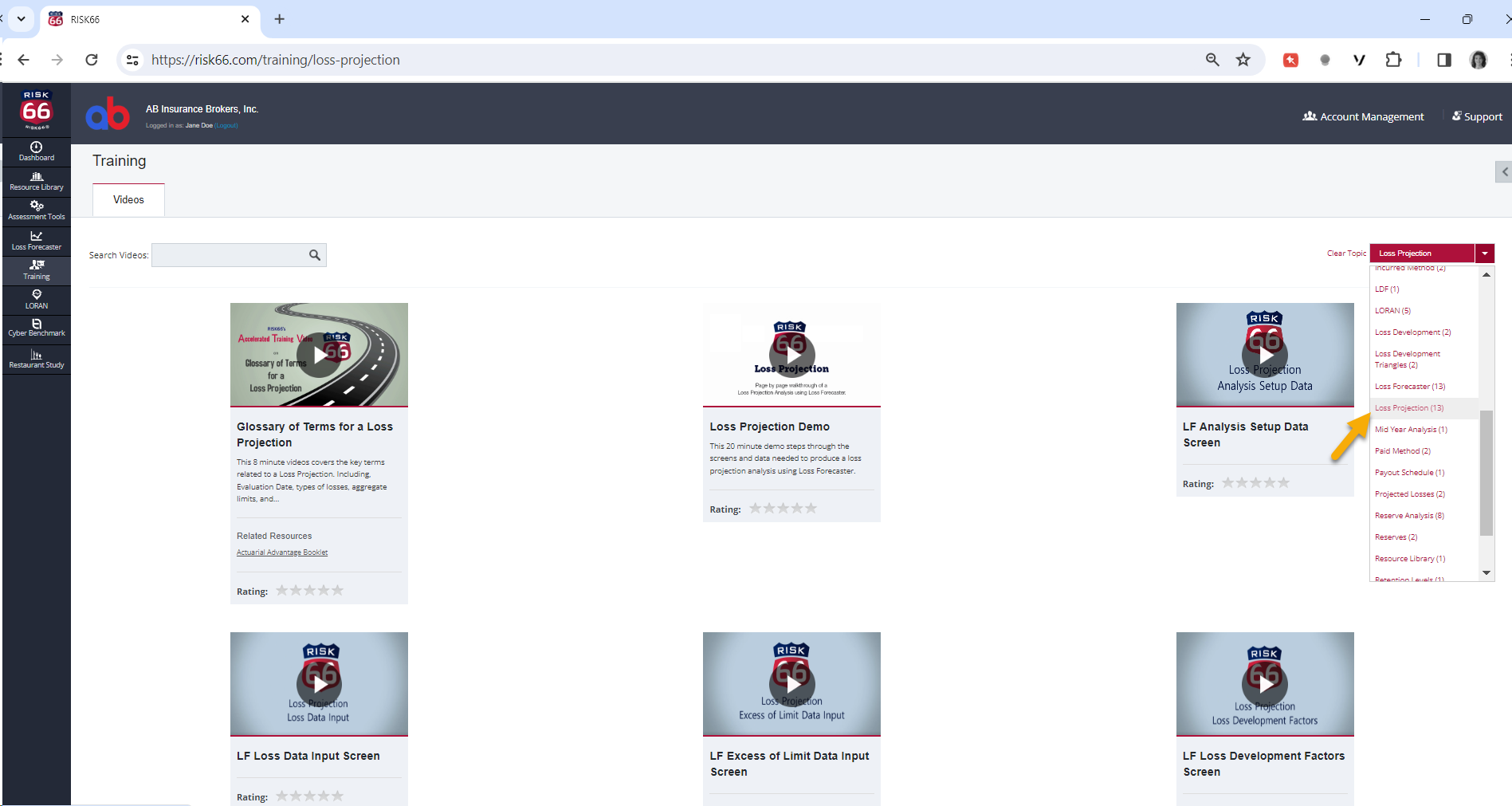This screenshot has width=1512, height=806.
Task: Open a new browser tab
Action: pos(279,19)
